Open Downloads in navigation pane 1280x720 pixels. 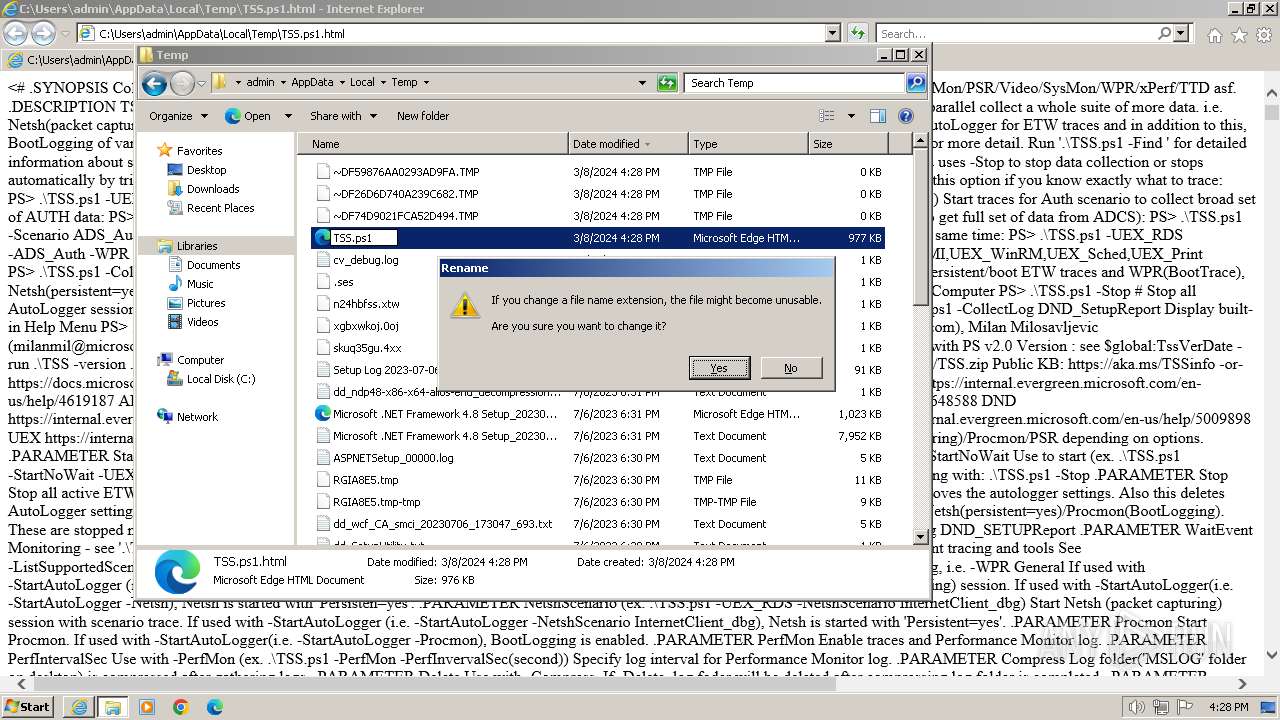click(x=212, y=189)
